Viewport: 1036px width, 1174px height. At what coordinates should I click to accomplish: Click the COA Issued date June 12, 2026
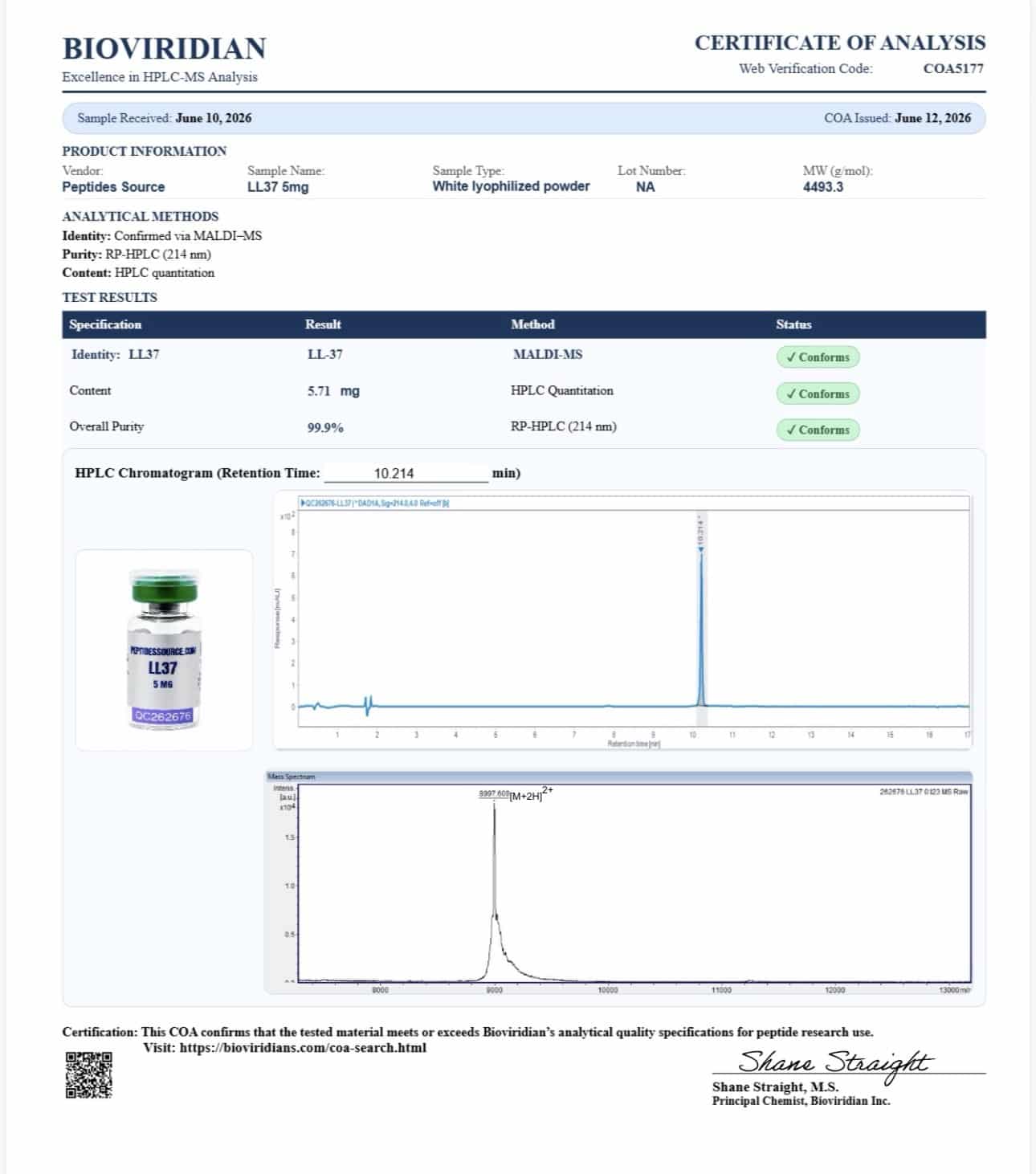pos(932,118)
